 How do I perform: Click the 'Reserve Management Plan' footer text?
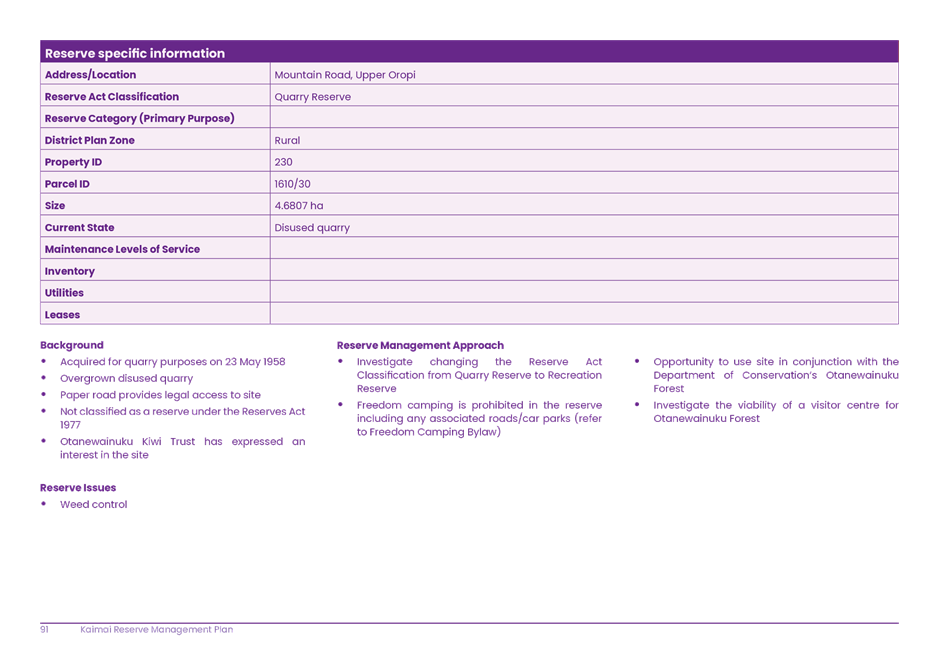157,630
